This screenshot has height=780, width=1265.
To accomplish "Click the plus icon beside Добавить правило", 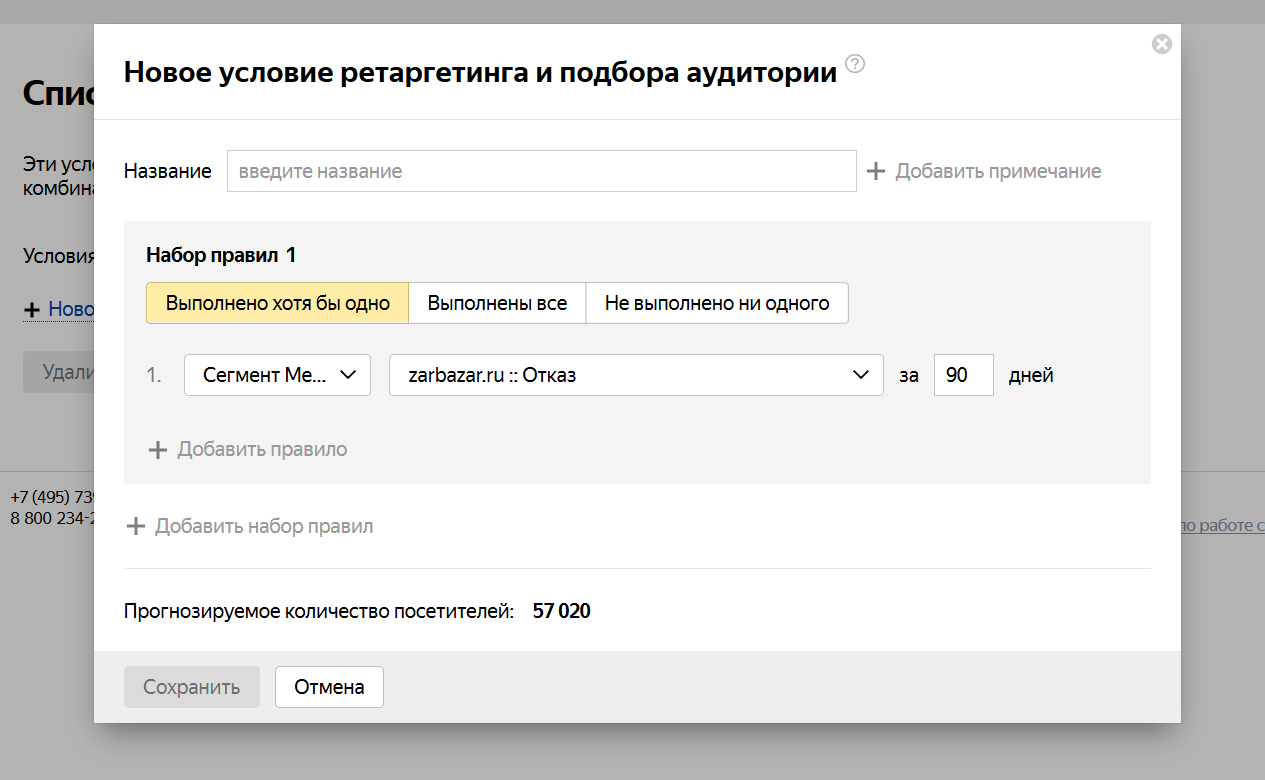I will (157, 450).
